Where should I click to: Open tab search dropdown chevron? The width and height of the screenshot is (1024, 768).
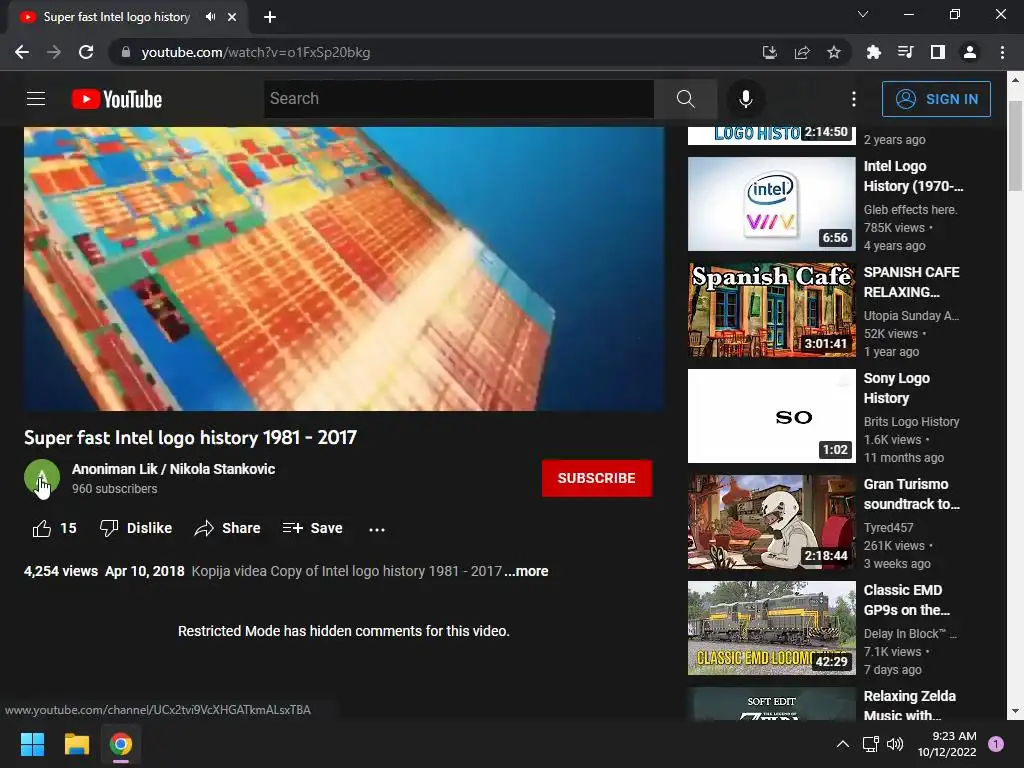point(863,14)
